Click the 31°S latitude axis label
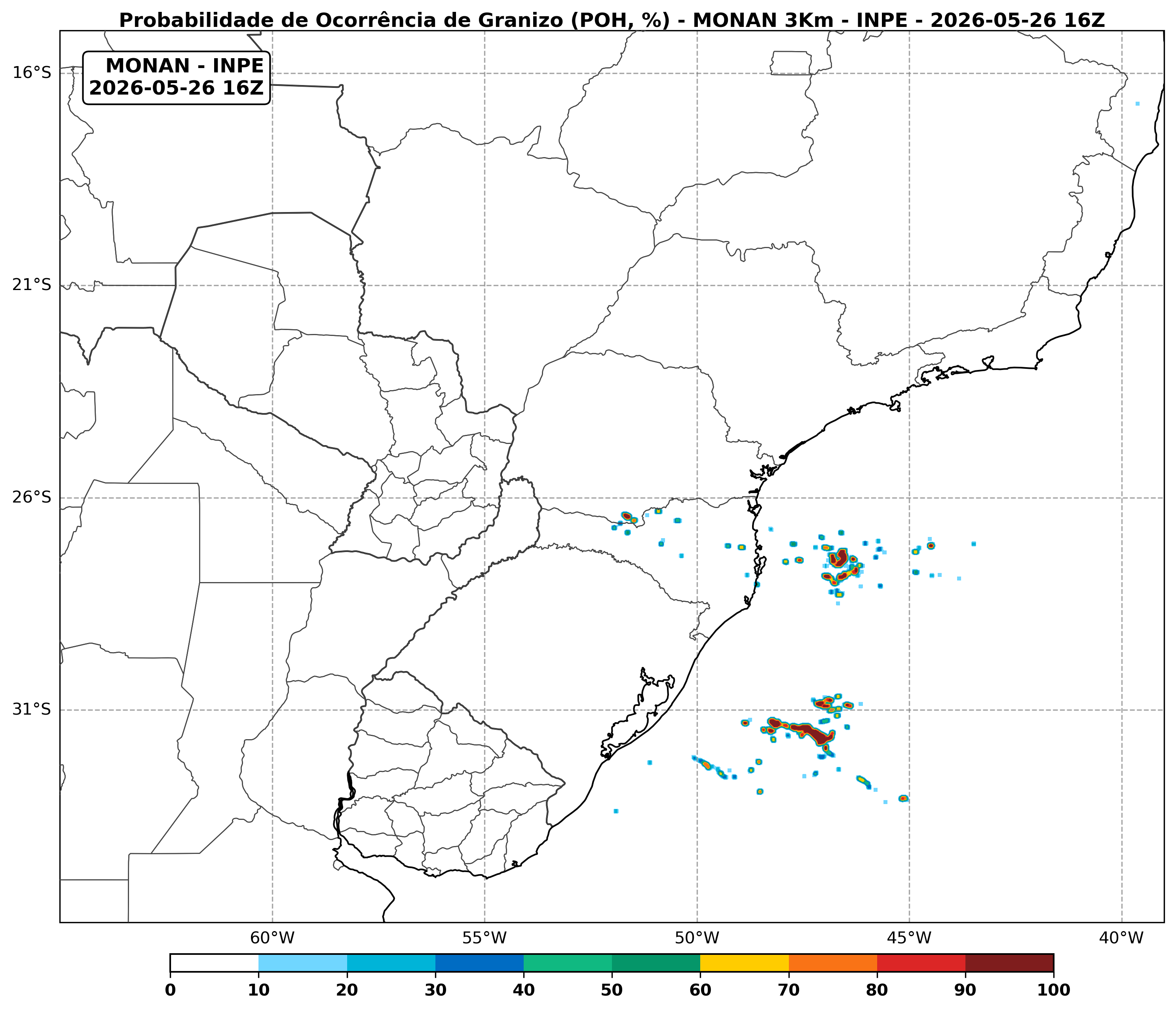The height and width of the screenshot is (1011, 1176). click(x=32, y=710)
